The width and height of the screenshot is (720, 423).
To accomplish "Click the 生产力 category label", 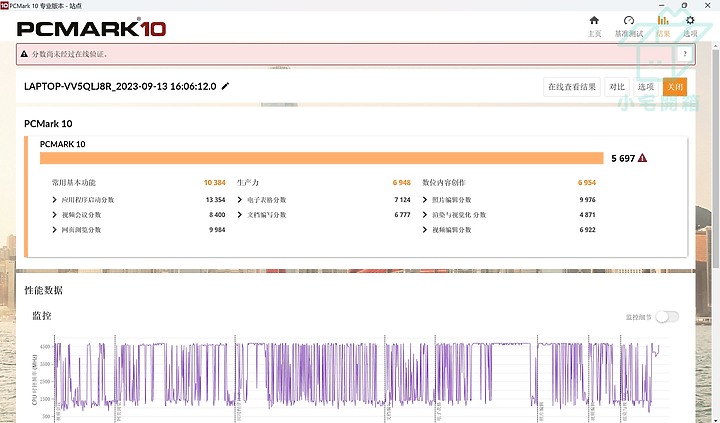I will click(x=248, y=183).
